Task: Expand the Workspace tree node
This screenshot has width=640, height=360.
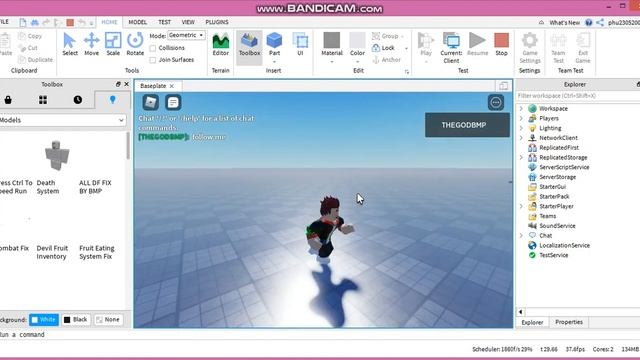Action: (521, 109)
